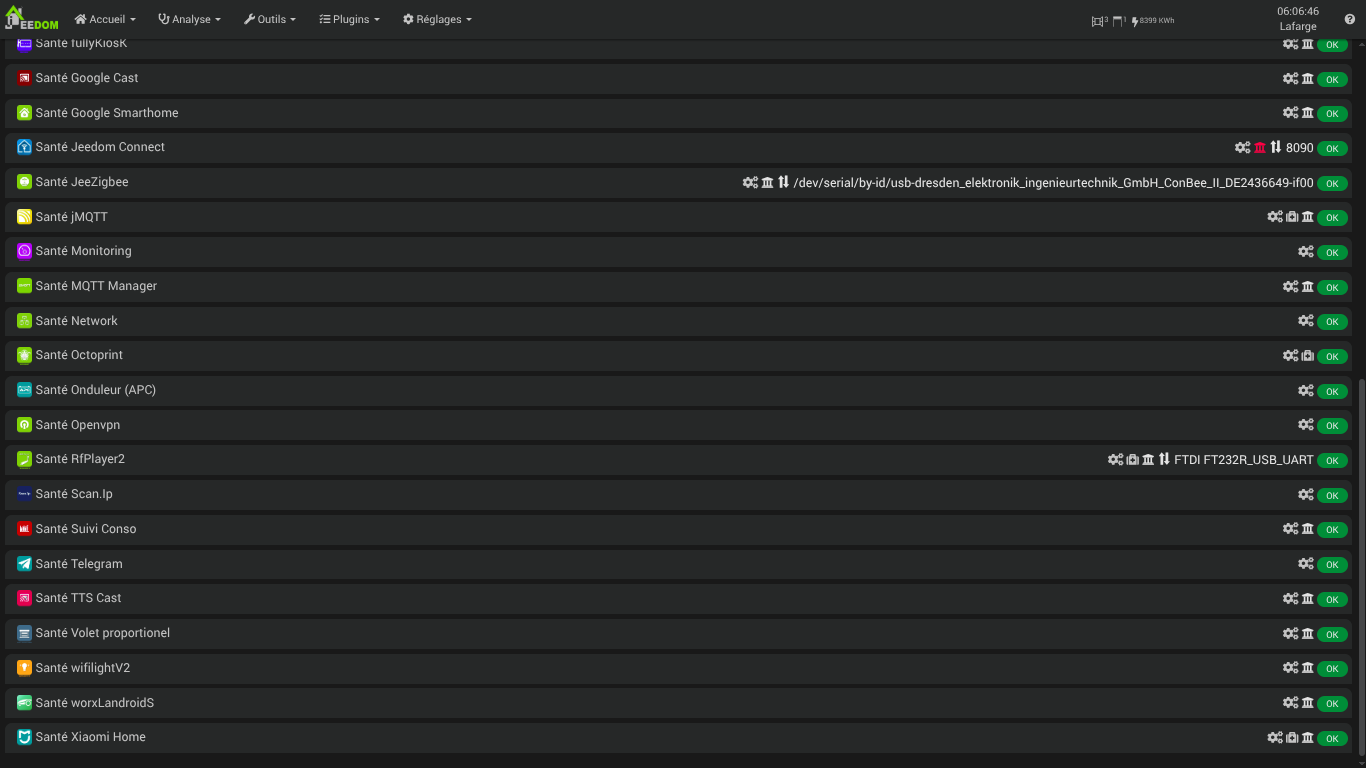This screenshot has width=1366, height=768.
Task: Click the bank icon in Google Smarthome row
Action: click(x=1308, y=113)
